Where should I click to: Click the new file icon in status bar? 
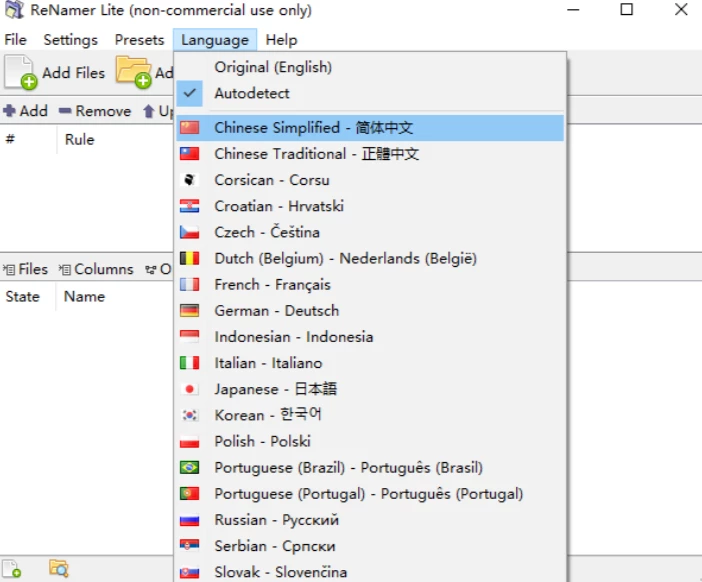pos(12,569)
